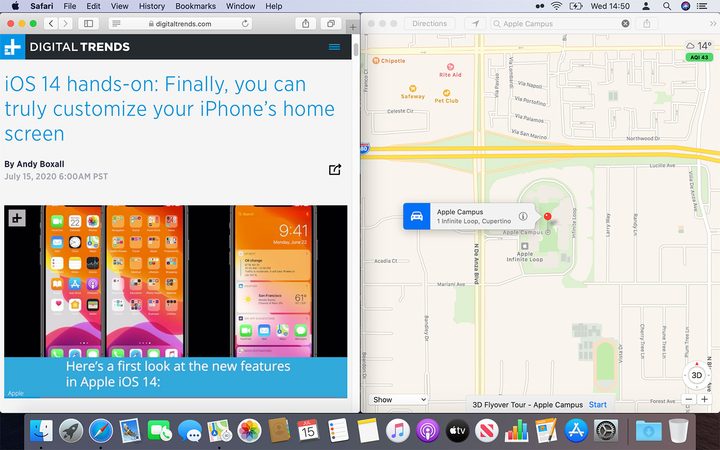Screen dimensions: 720x450
Task: Open News from the Dock
Action: 487,431
